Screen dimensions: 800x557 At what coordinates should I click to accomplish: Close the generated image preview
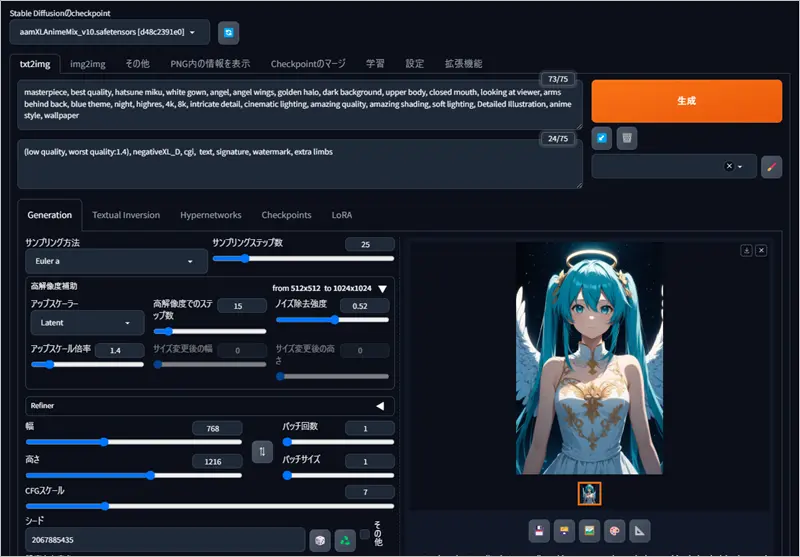point(761,250)
